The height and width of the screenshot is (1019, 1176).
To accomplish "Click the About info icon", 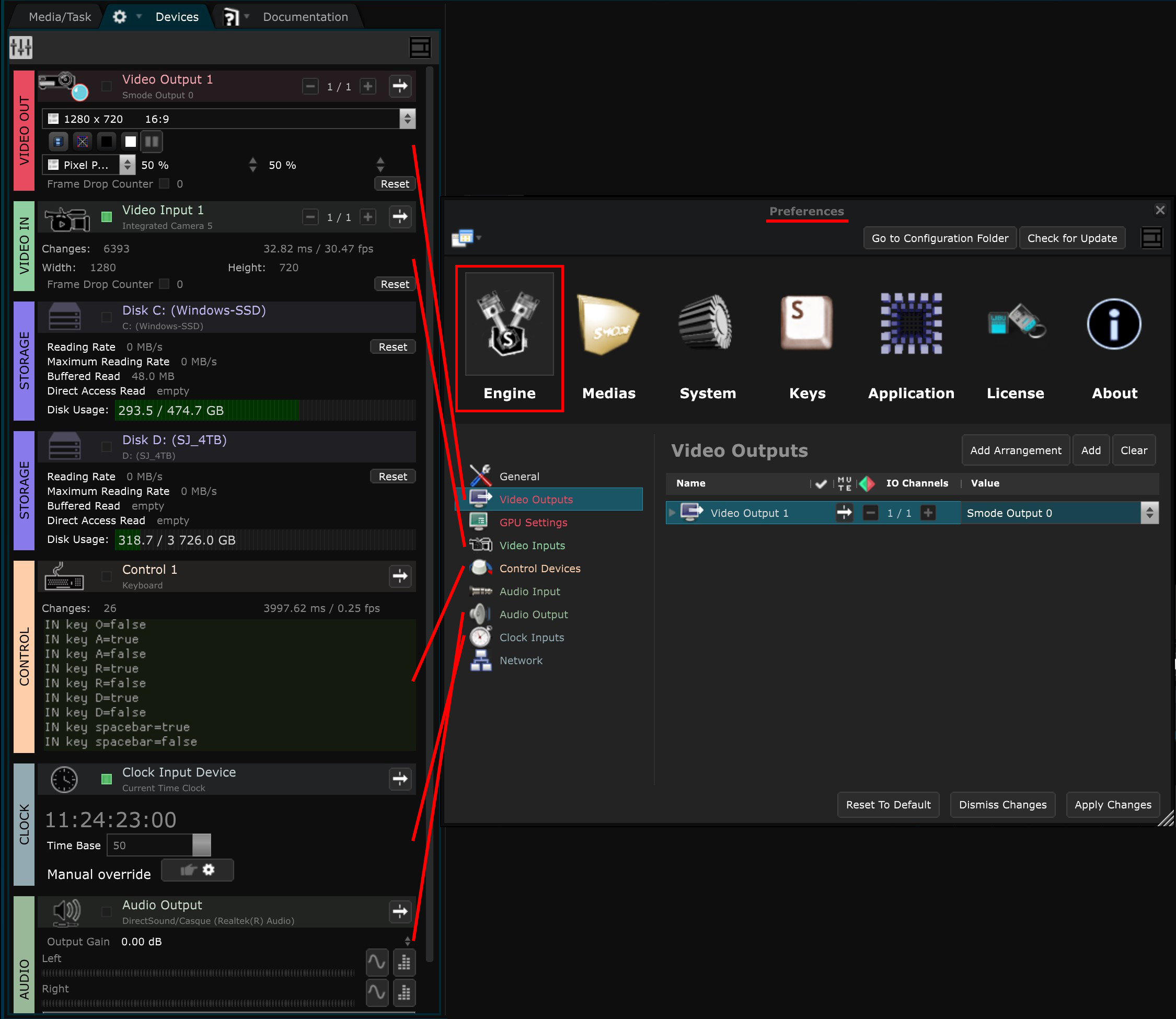I will click(1113, 324).
